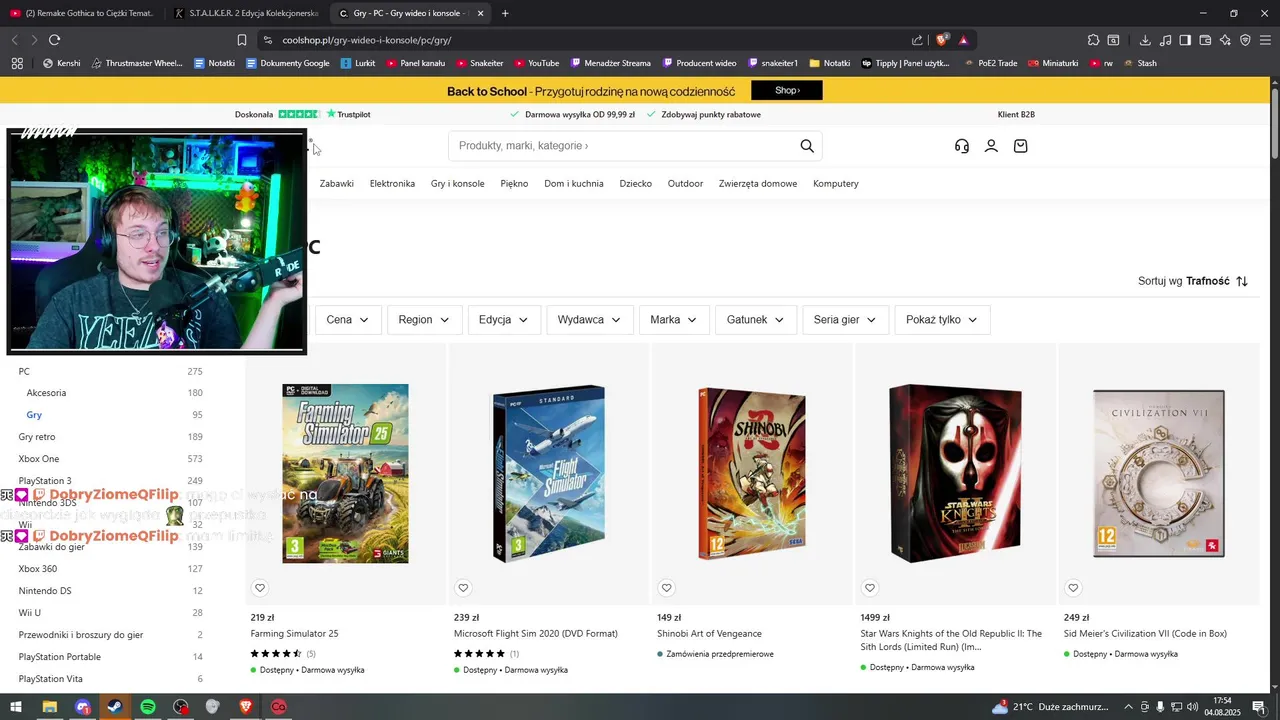Open bookmarks apps grid icon
Image resolution: width=1280 pixels, height=720 pixels.
(17, 63)
